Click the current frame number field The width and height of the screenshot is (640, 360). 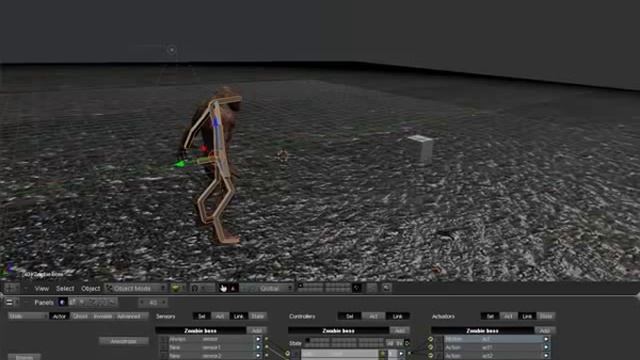(x=153, y=302)
